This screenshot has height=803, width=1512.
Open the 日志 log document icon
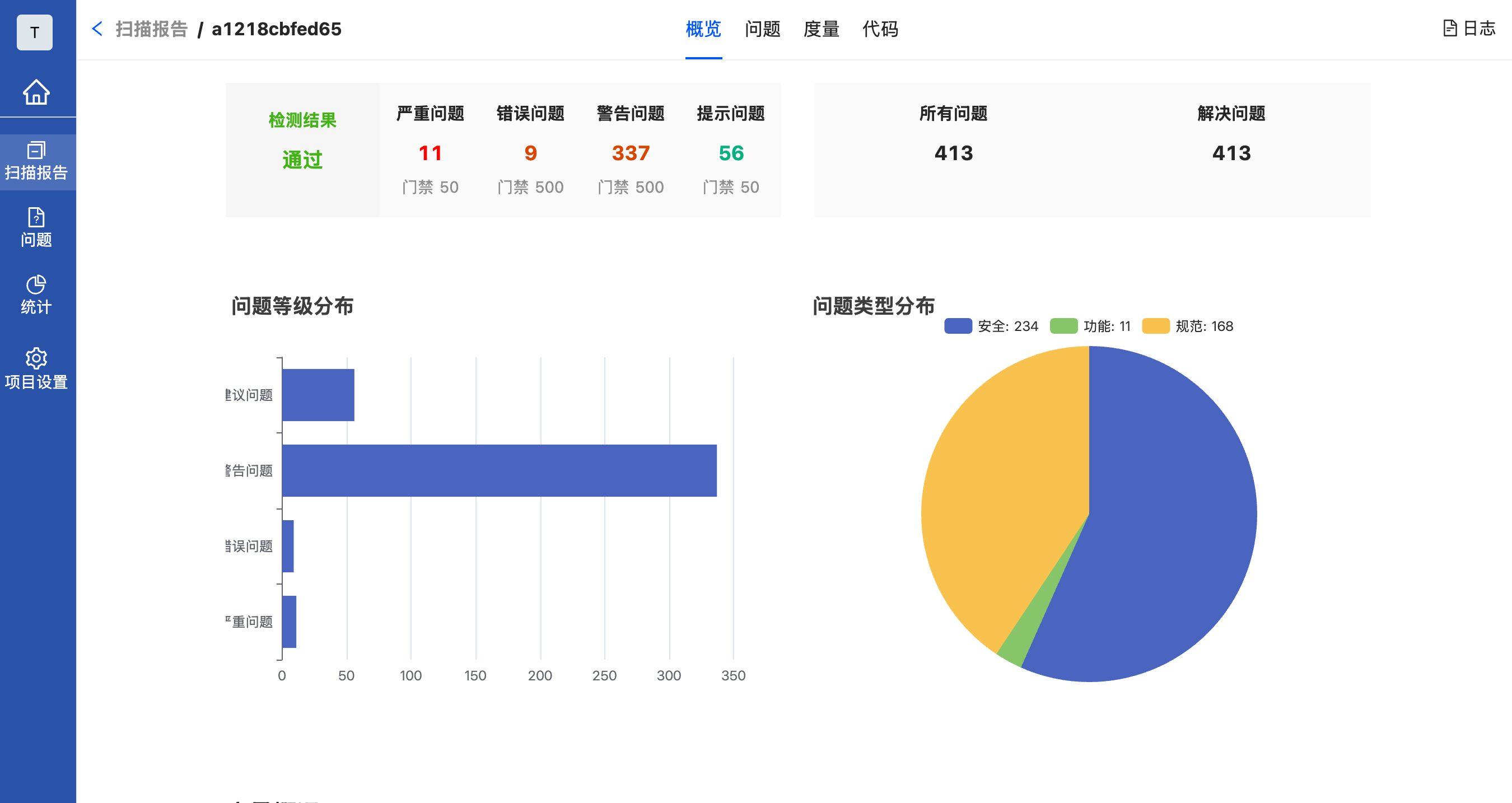click(x=1449, y=28)
